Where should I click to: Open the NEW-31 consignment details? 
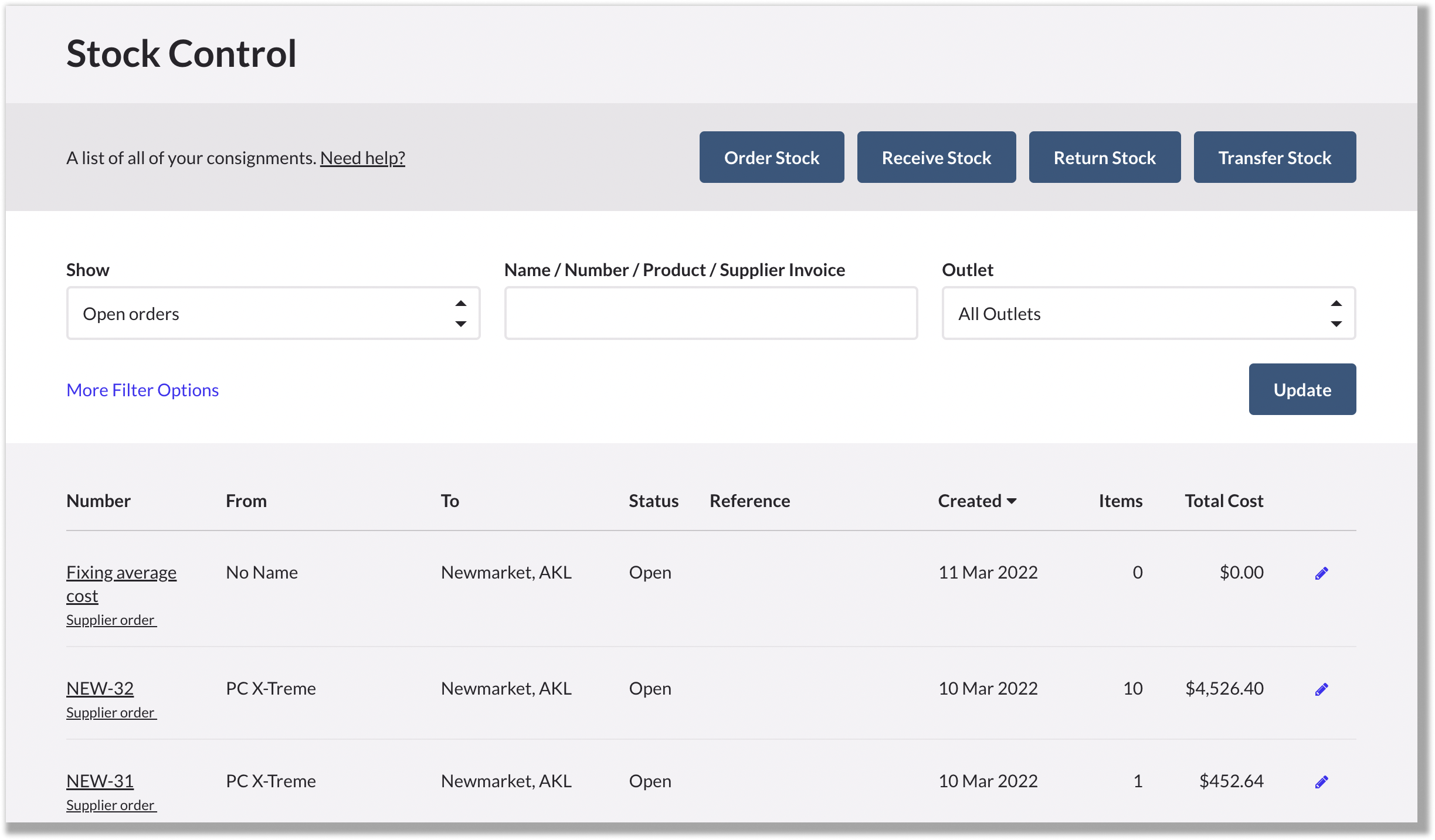[100, 781]
